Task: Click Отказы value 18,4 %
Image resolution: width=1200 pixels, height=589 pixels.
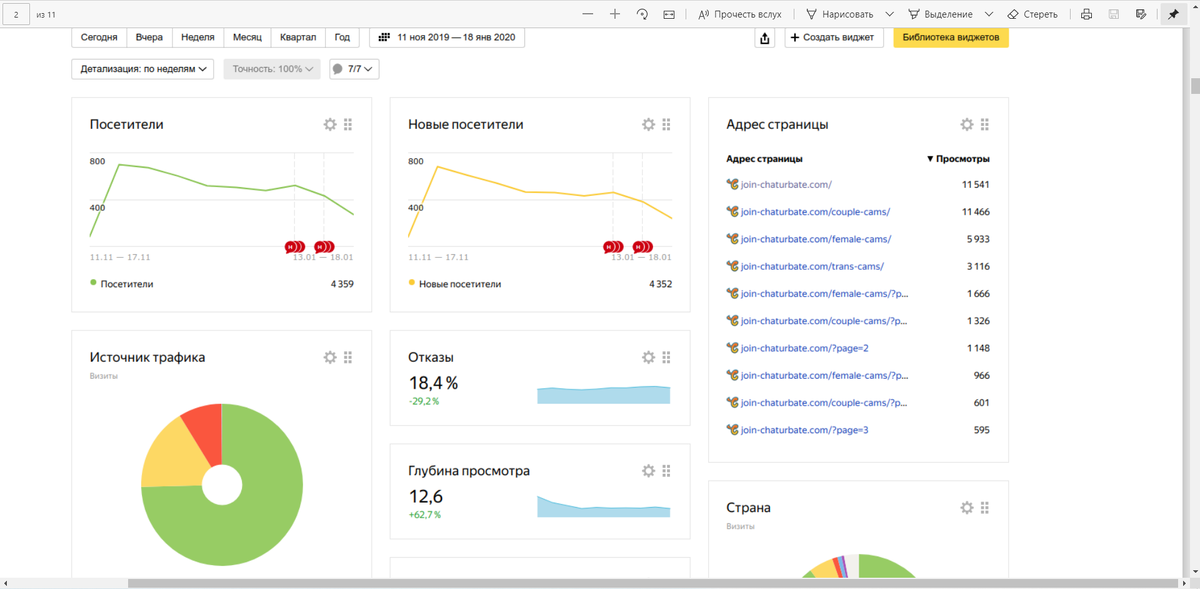Action: [433, 383]
